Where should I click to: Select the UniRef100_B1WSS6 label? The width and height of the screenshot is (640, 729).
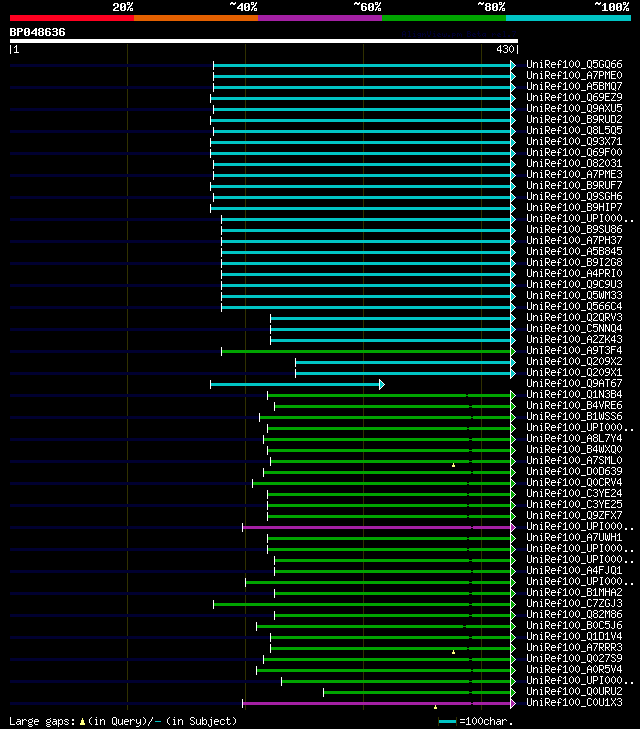pyautogui.click(x=574, y=417)
